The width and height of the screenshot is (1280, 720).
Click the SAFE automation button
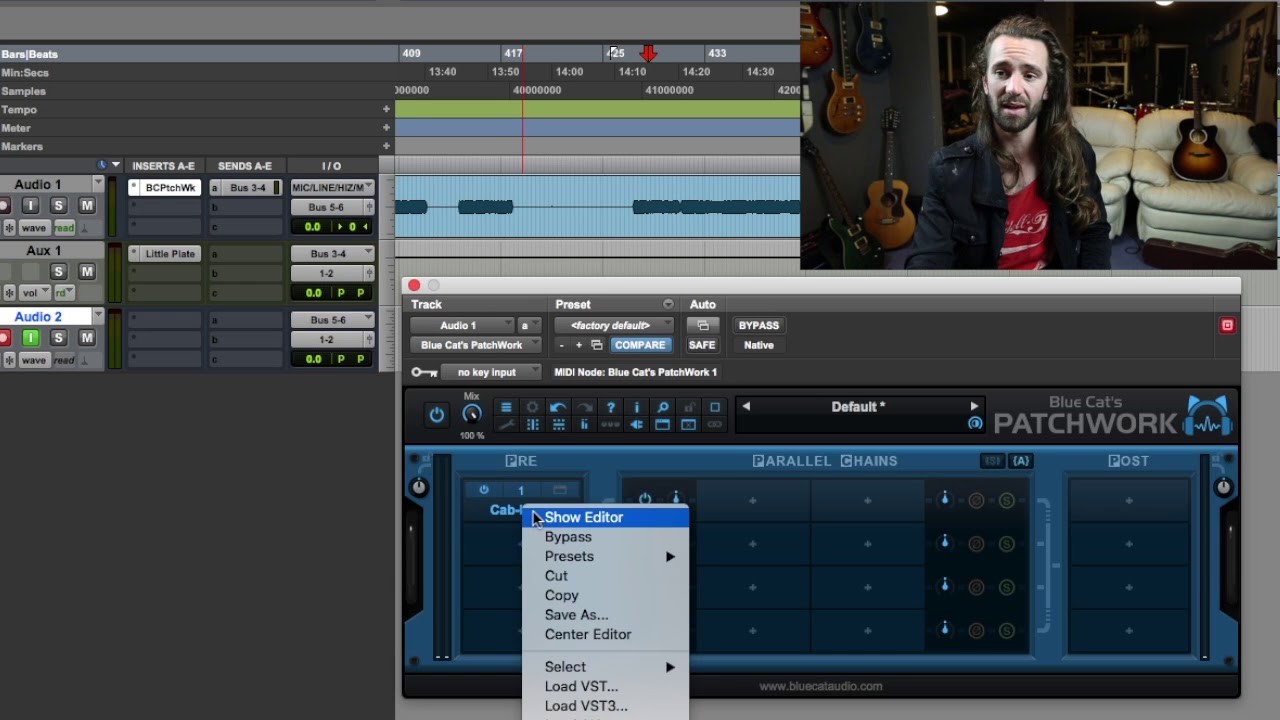702,345
